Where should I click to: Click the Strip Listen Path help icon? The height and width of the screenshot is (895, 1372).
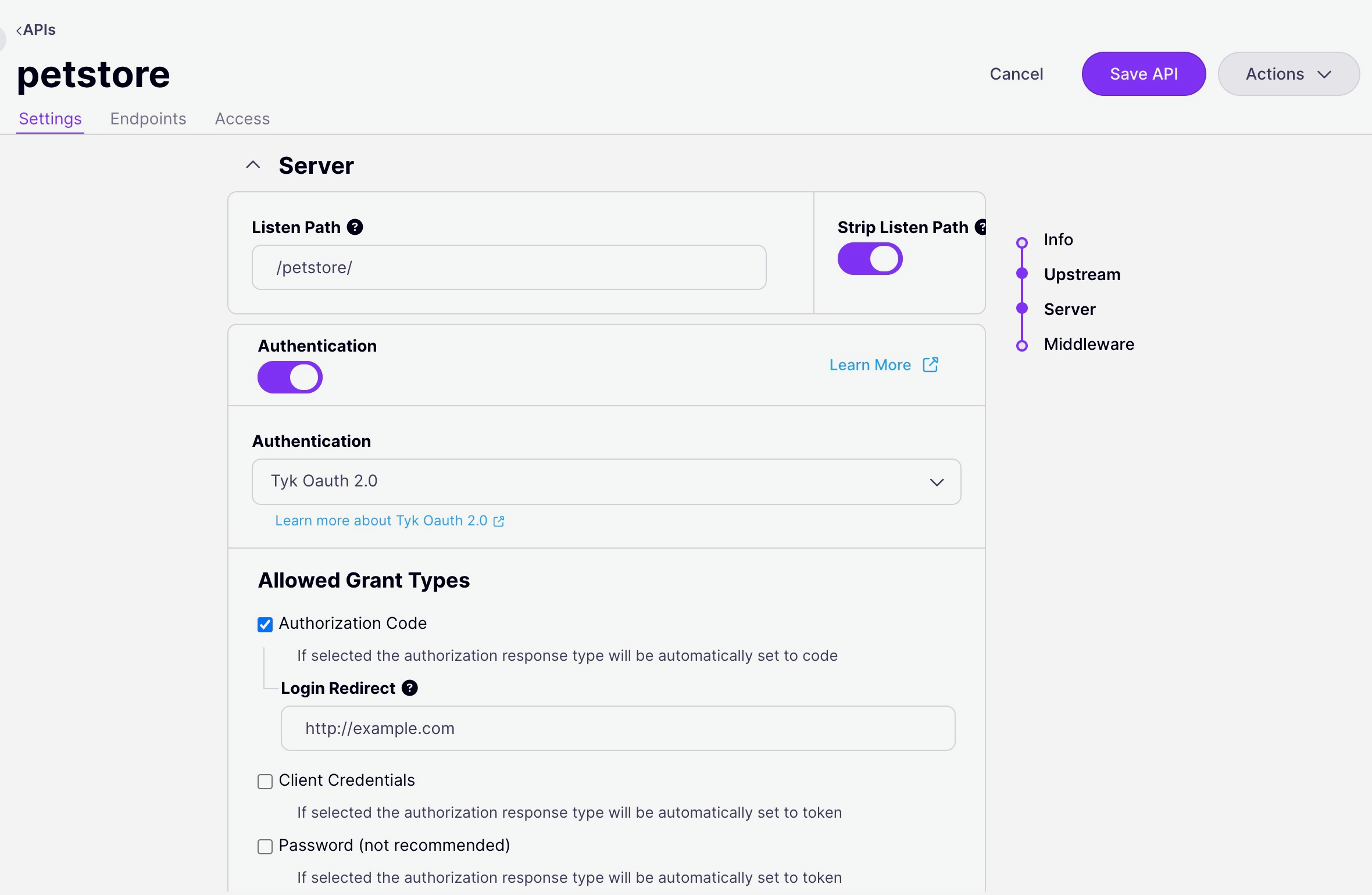[x=981, y=227]
